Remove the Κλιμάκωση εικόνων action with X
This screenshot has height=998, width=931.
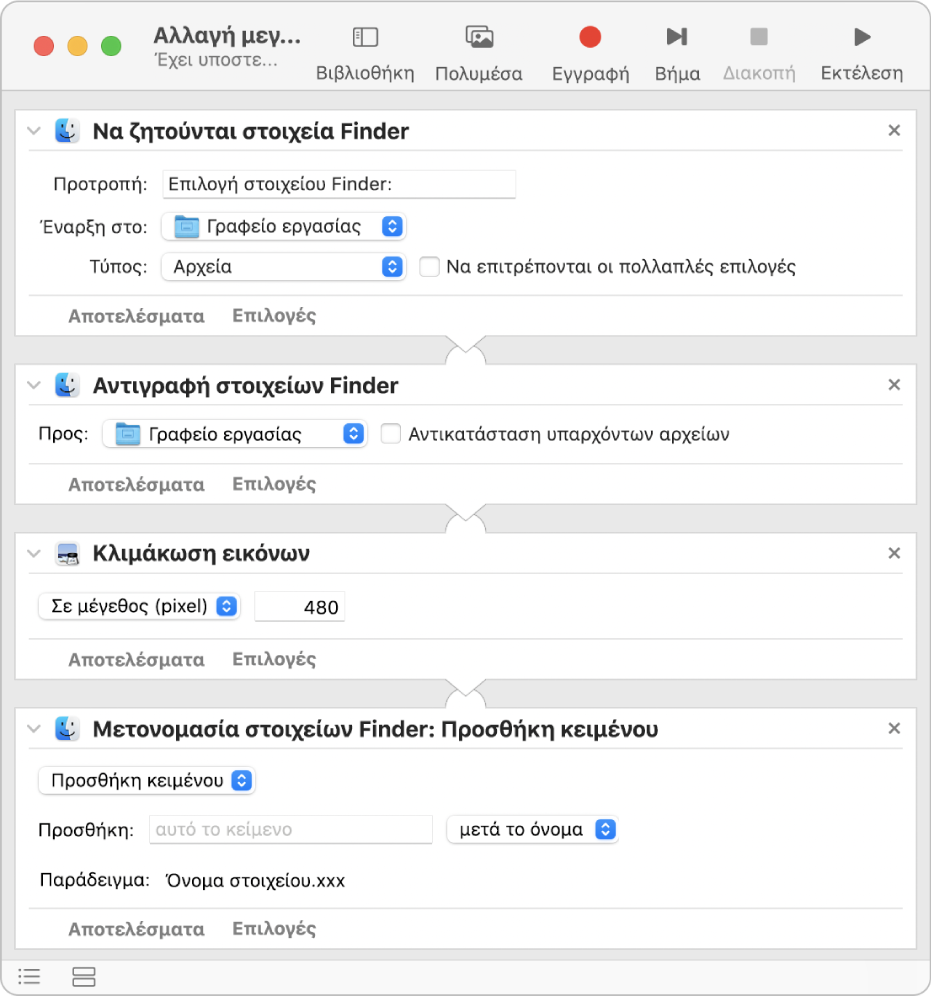click(894, 554)
